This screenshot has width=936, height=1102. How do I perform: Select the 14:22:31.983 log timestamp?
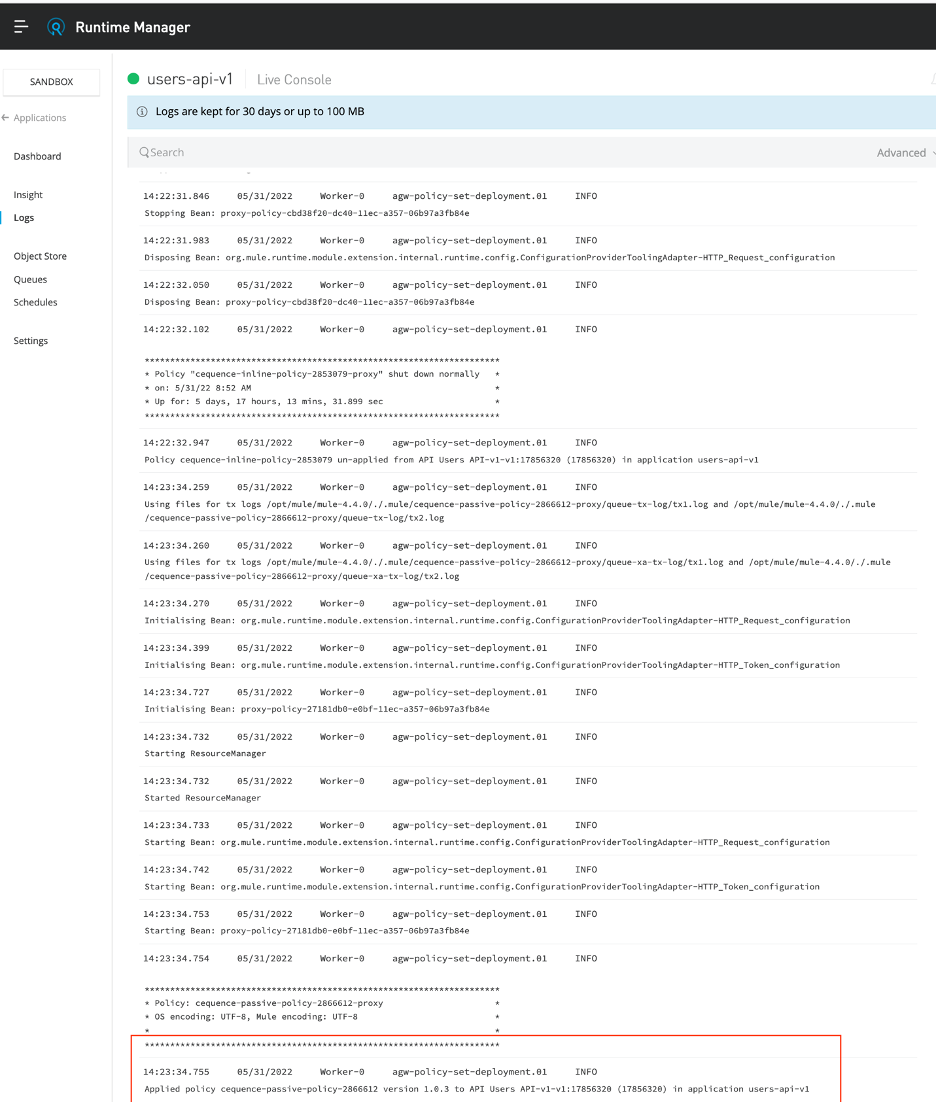tap(176, 240)
